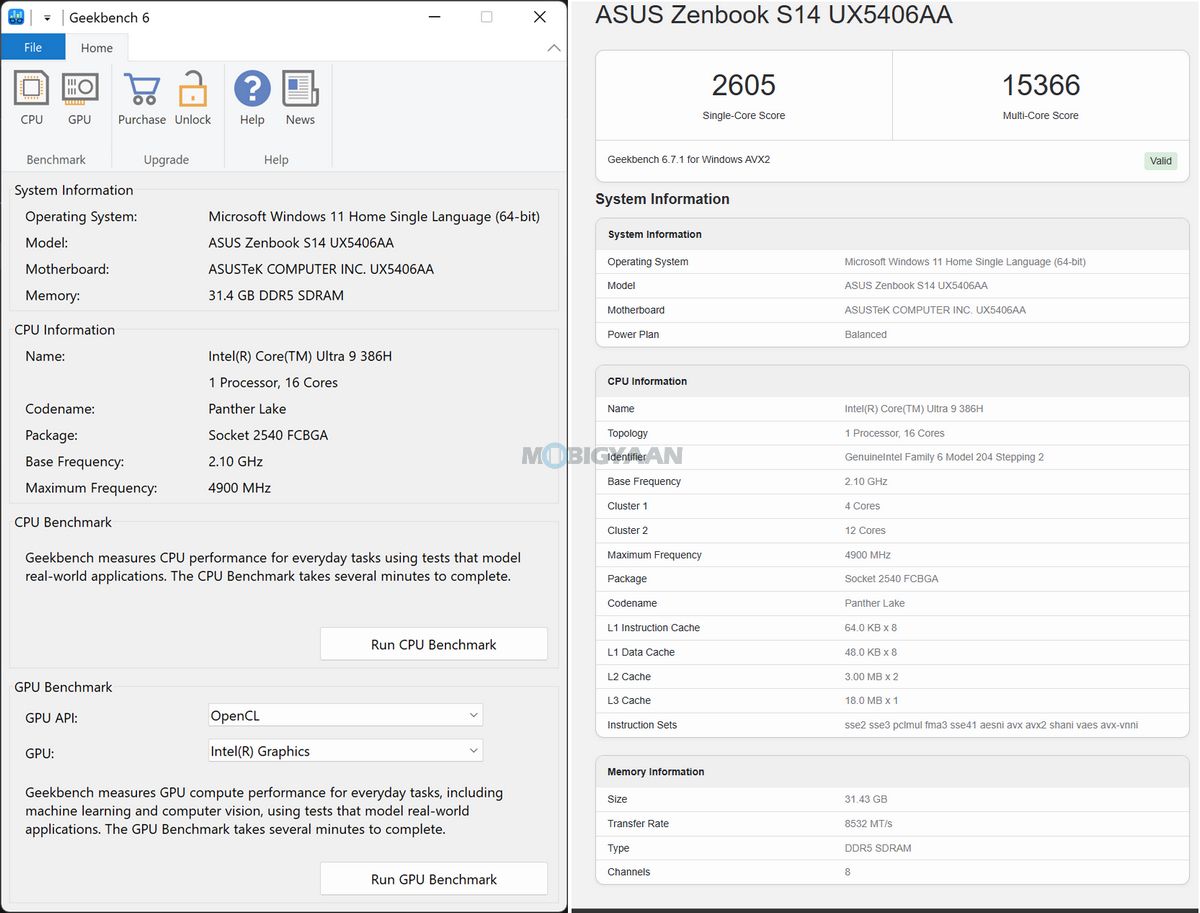Click the memory Size value '31.43 GB'
Image resolution: width=1200 pixels, height=913 pixels.
(x=866, y=799)
